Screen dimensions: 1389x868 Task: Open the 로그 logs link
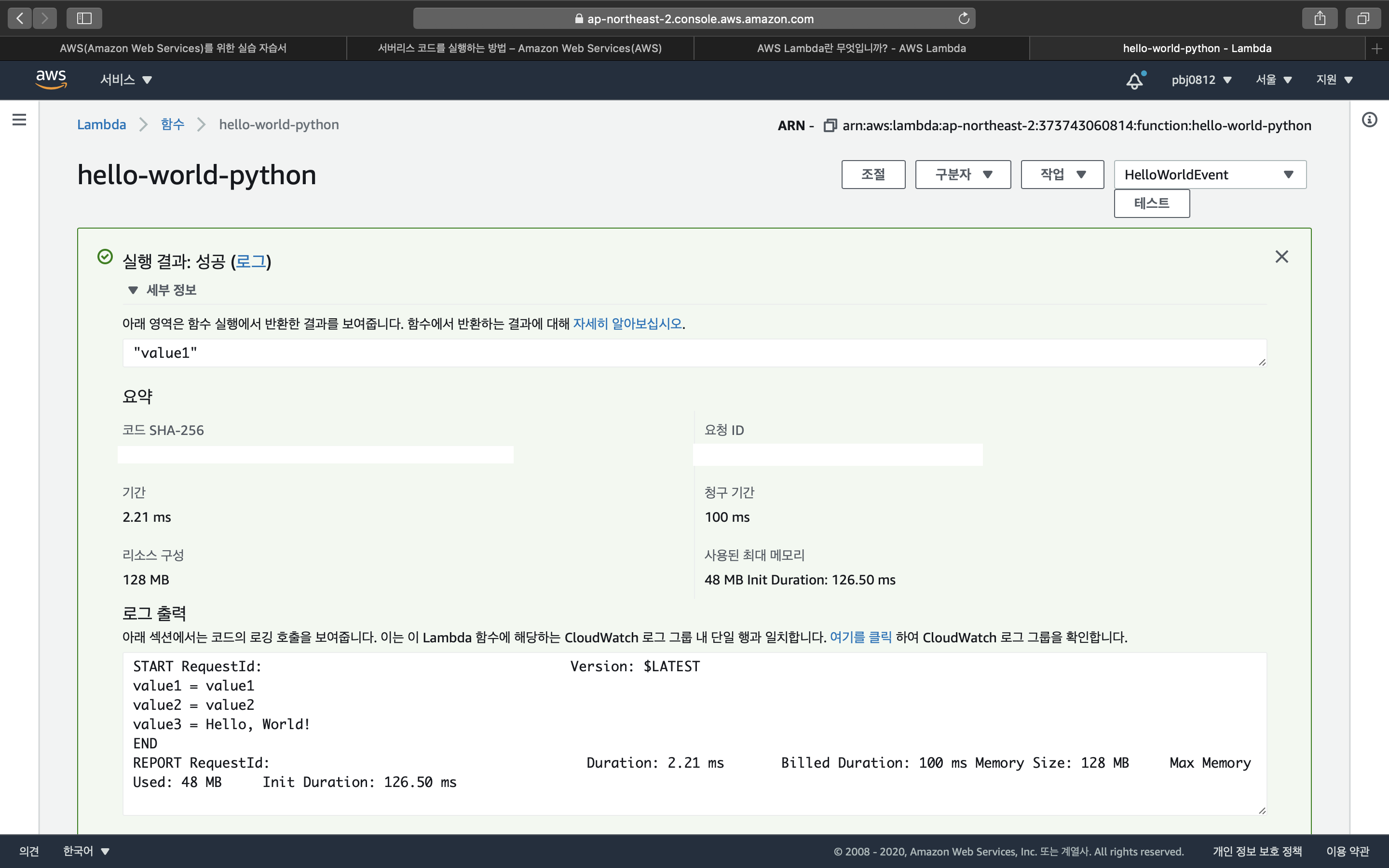point(251,262)
